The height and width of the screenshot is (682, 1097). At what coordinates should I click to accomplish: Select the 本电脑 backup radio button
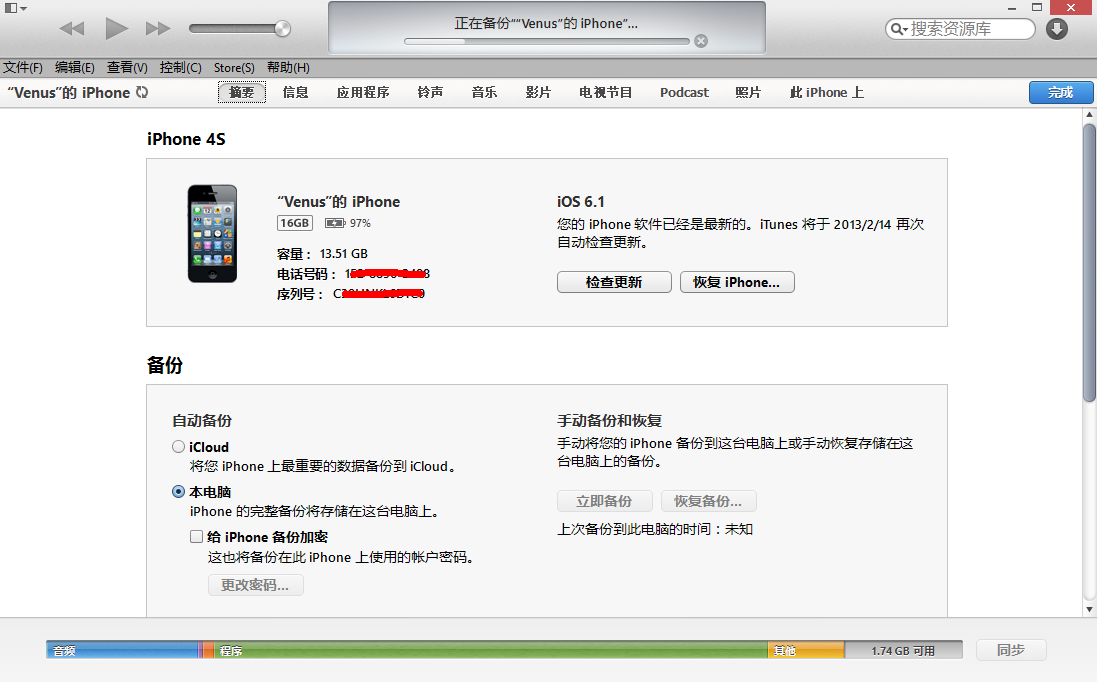coord(178,492)
